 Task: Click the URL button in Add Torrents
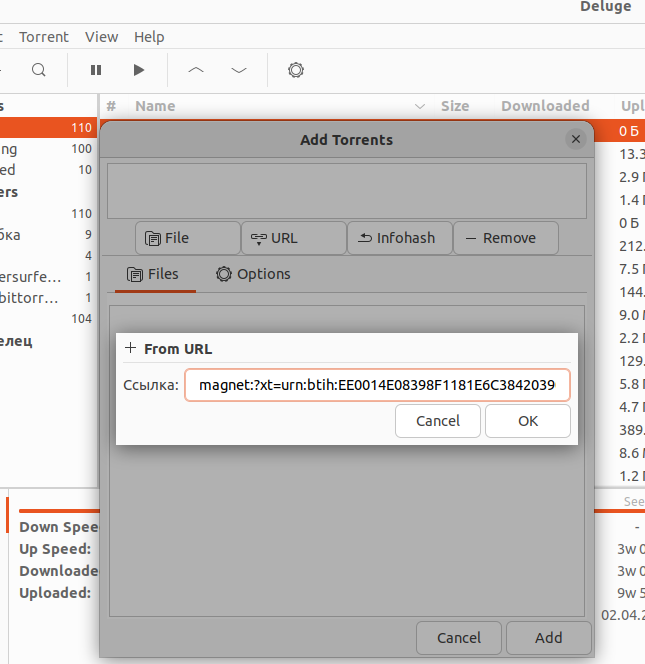[294, 238]
